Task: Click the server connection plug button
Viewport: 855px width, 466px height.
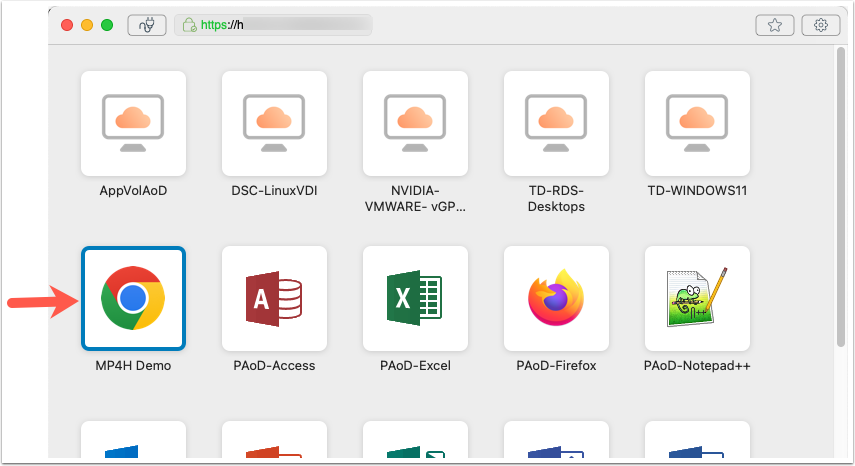Action: click(147, 25)
